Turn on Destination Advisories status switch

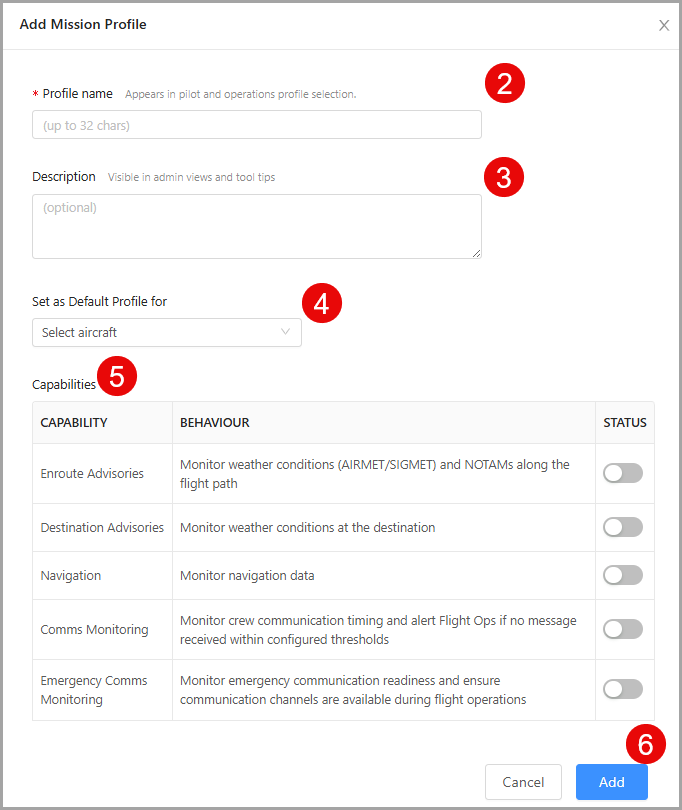click(x=623, y=527)
